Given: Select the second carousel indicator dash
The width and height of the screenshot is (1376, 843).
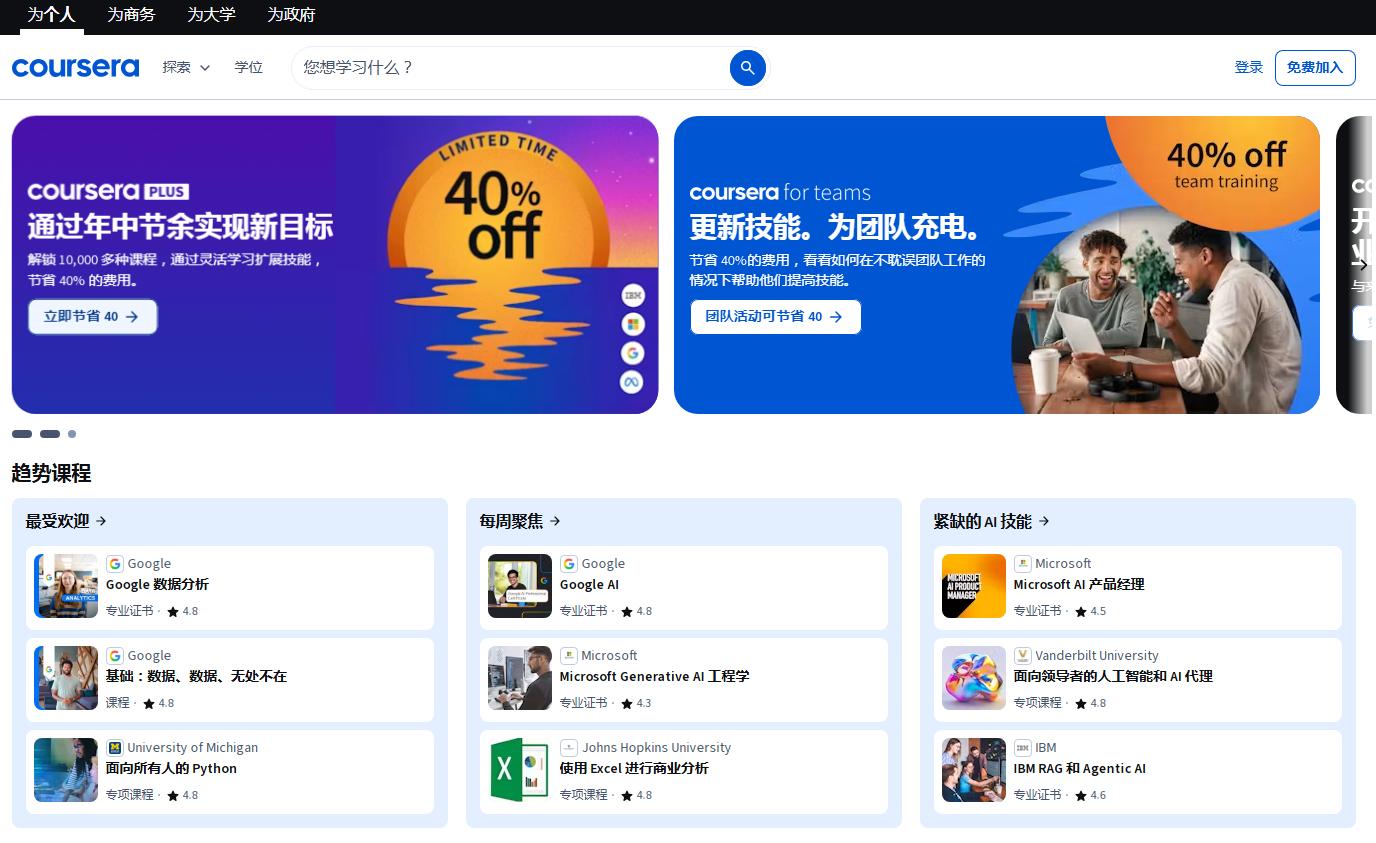Looking at the screenshot, I should tap(50, 434).
